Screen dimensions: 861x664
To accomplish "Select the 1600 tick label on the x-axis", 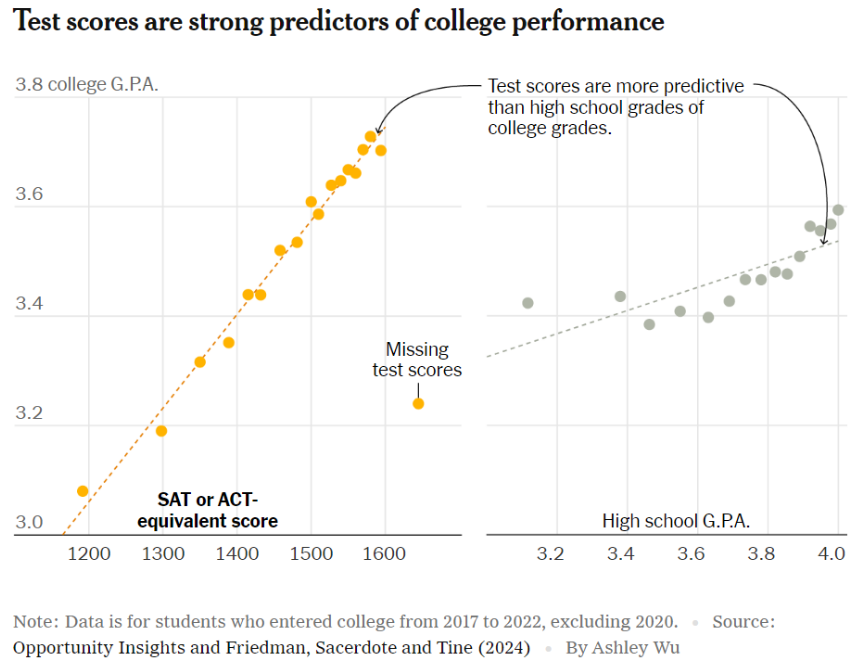I will click(384, 554).
